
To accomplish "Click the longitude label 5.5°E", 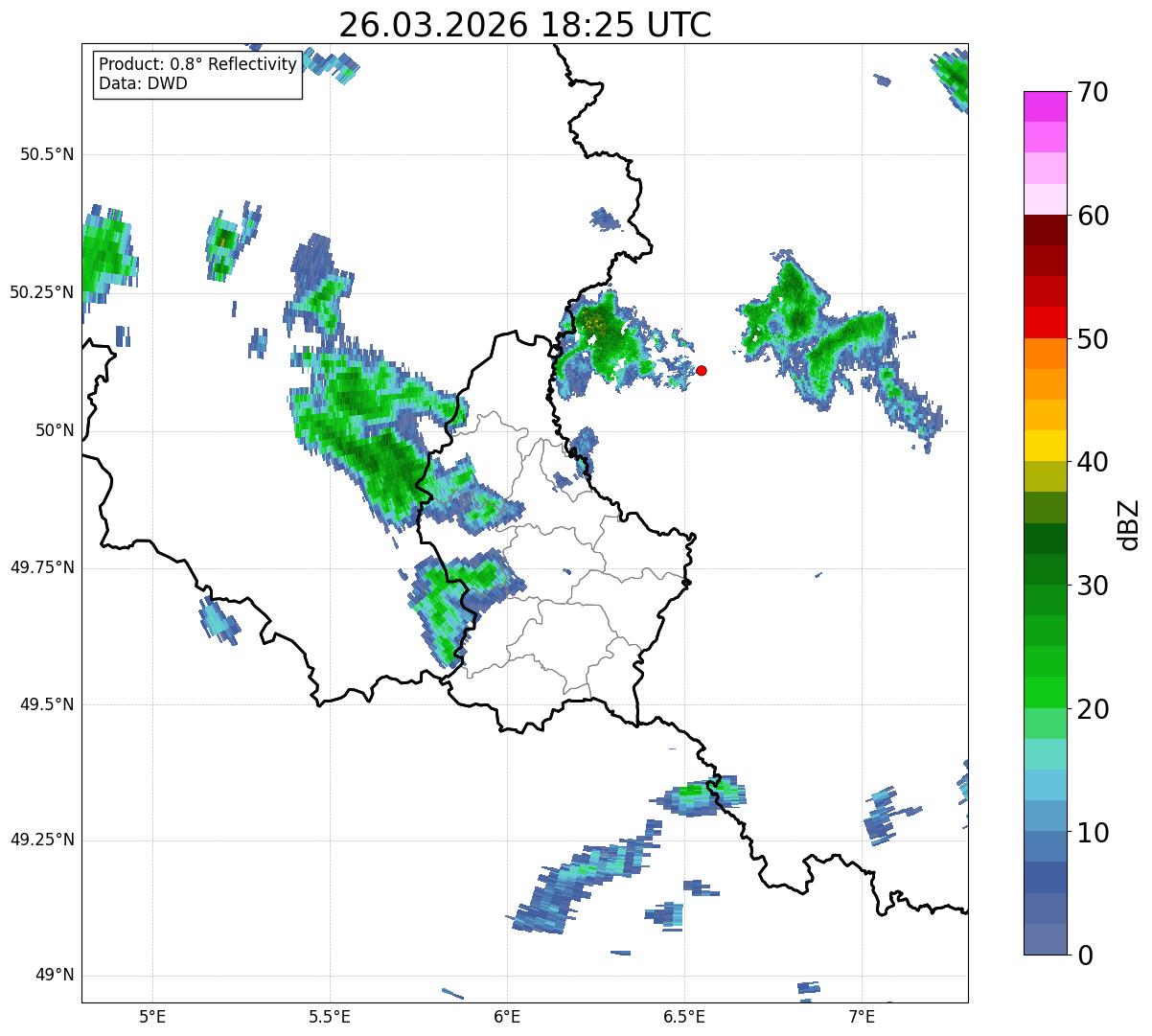I will point(330,1016).
